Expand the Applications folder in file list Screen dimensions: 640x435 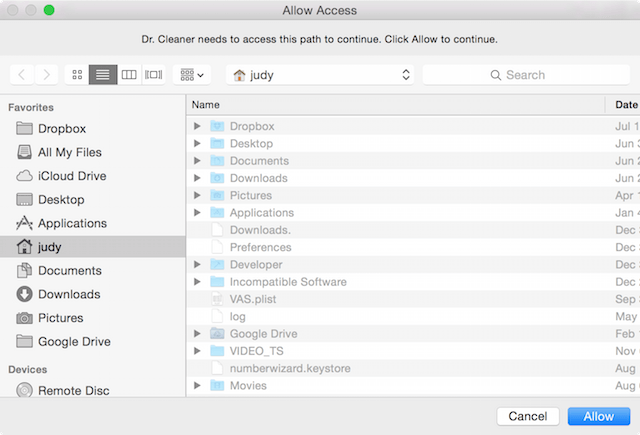197,213
